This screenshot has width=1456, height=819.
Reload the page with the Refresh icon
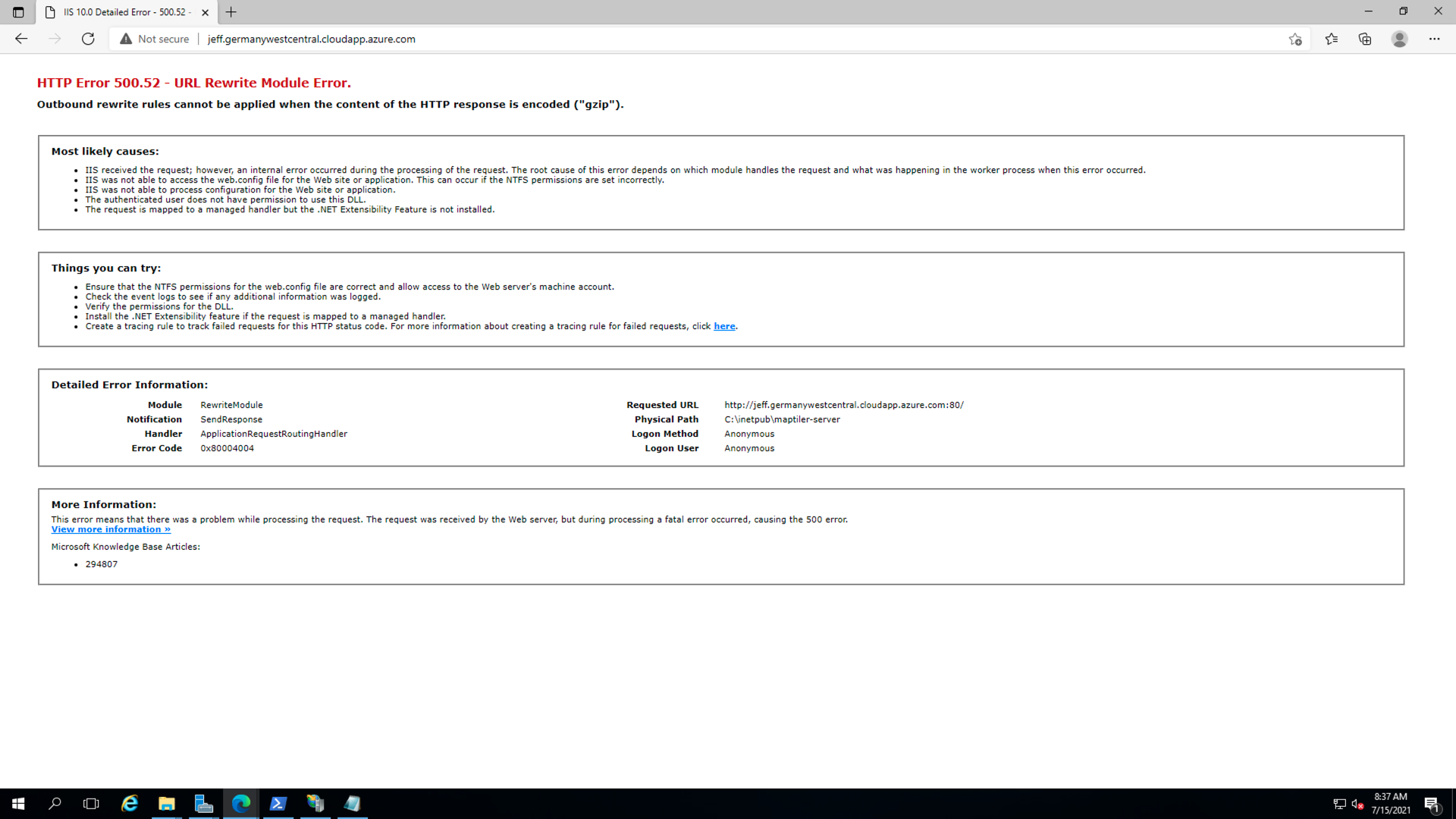coord(88,39)
